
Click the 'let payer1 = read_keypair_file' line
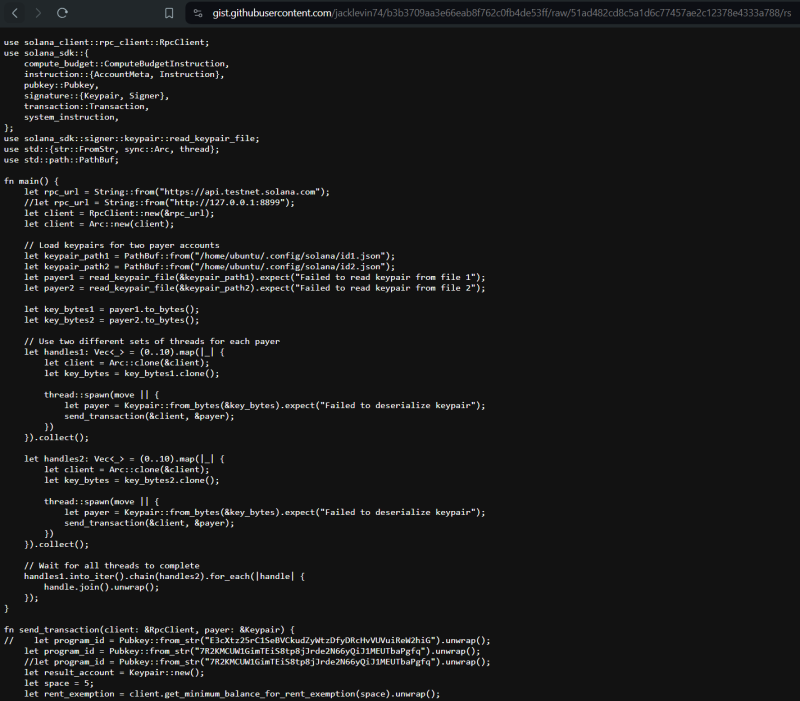pos(255,278)
